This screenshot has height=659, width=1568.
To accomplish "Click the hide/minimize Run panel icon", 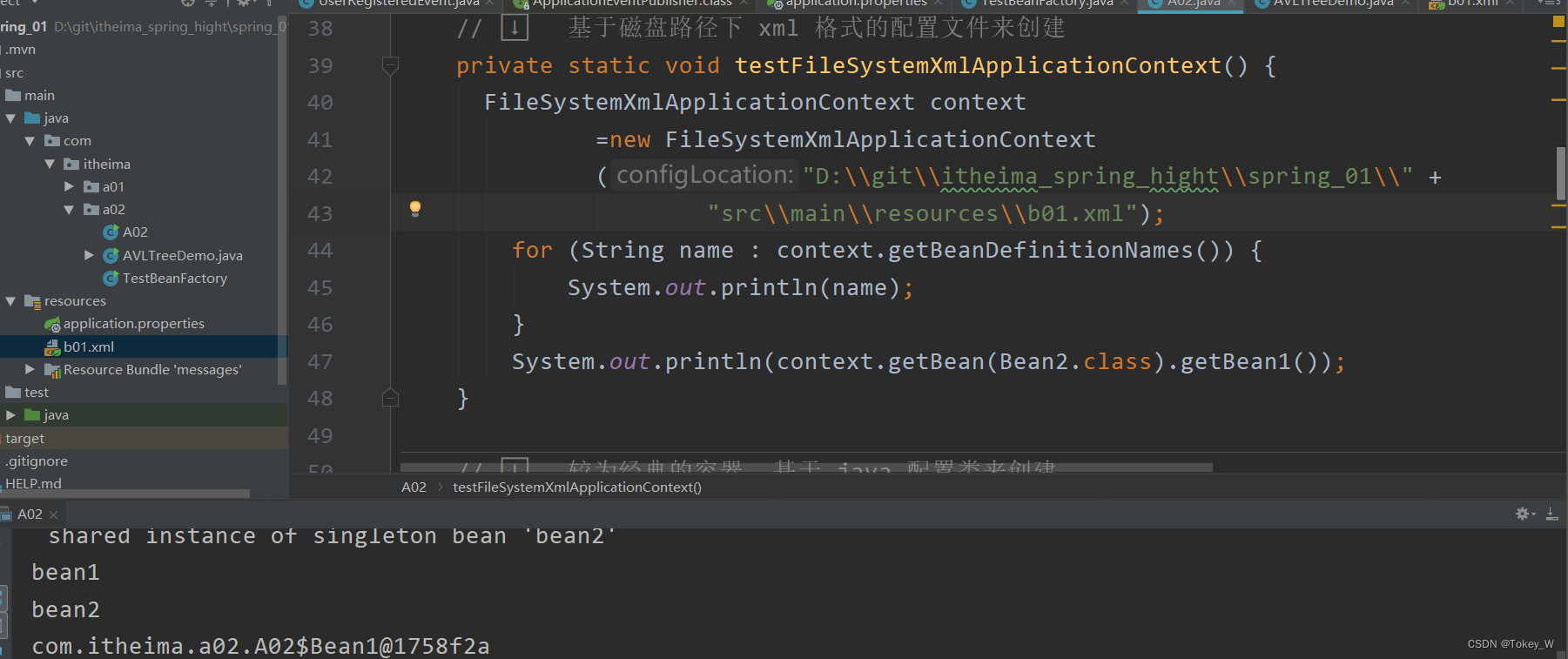I will point(1552,514).
